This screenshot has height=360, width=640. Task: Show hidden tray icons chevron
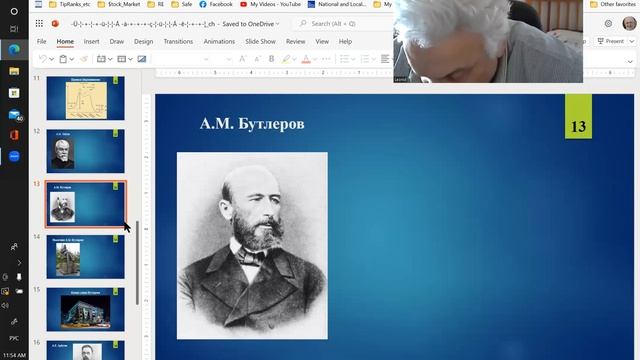click(19, 262)
